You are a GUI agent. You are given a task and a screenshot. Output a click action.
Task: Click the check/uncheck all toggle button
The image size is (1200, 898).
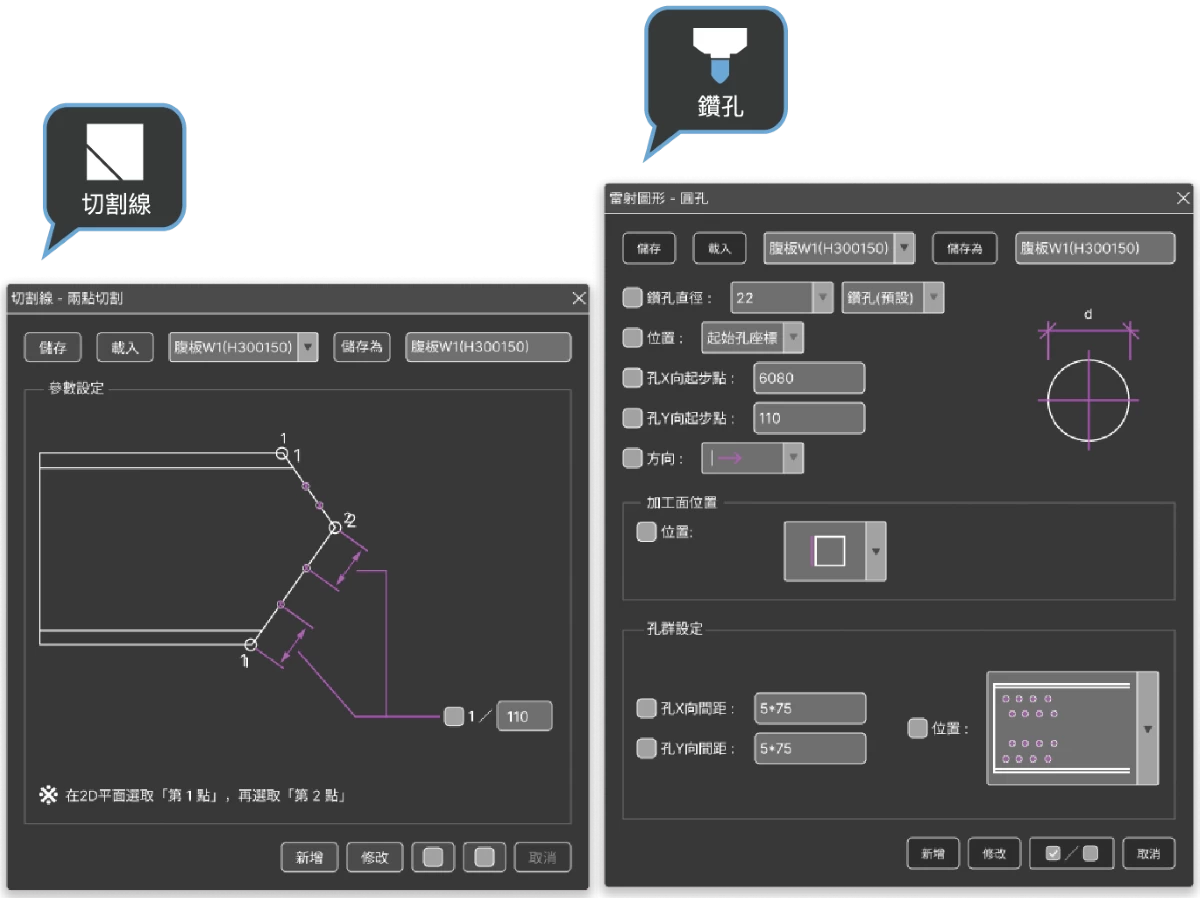[x=1071, y=853]
